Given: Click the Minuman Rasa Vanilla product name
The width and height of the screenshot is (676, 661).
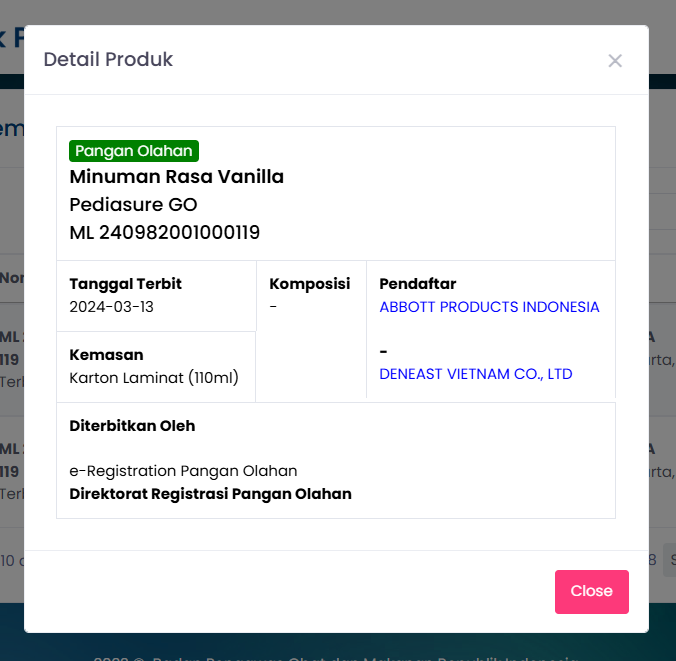Looking at the screenshot, I should pos(177,177).
